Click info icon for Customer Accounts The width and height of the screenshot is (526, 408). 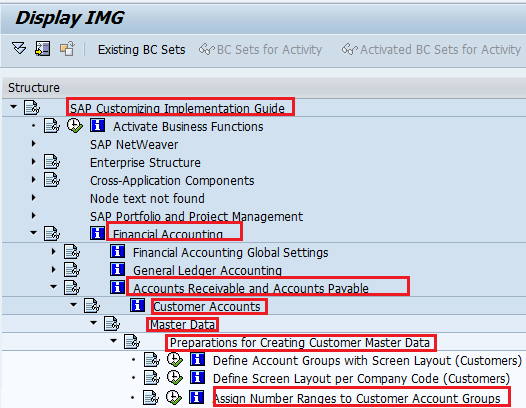click(138, 306)
